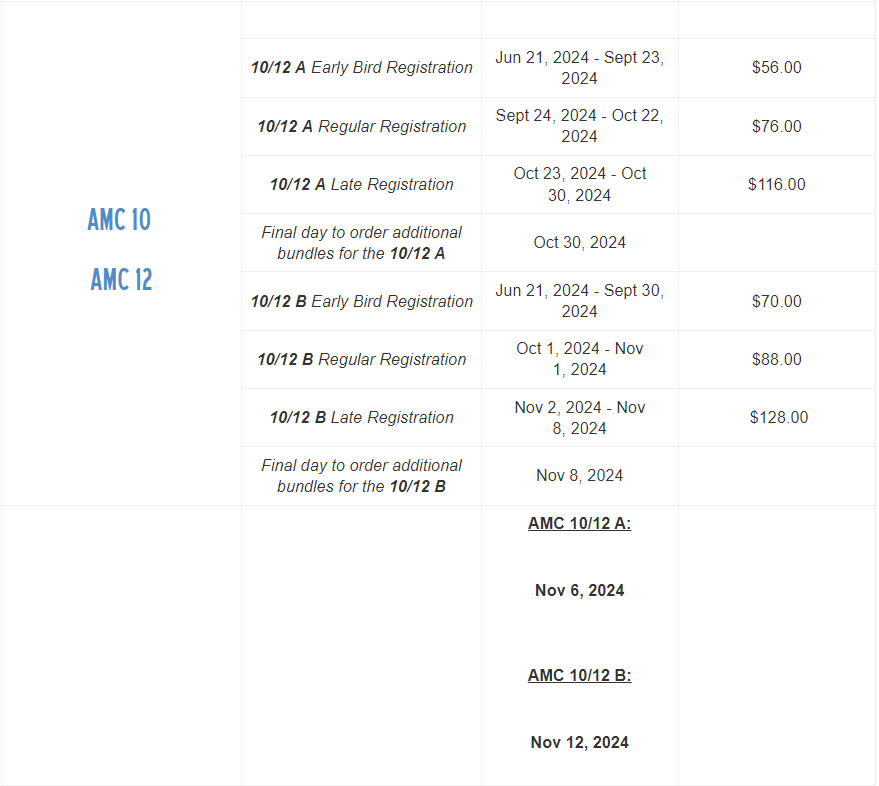Select the 10/12 A Early Bird Registration label
This screenshot has width=879, height=786.
(x=361, y=68)
